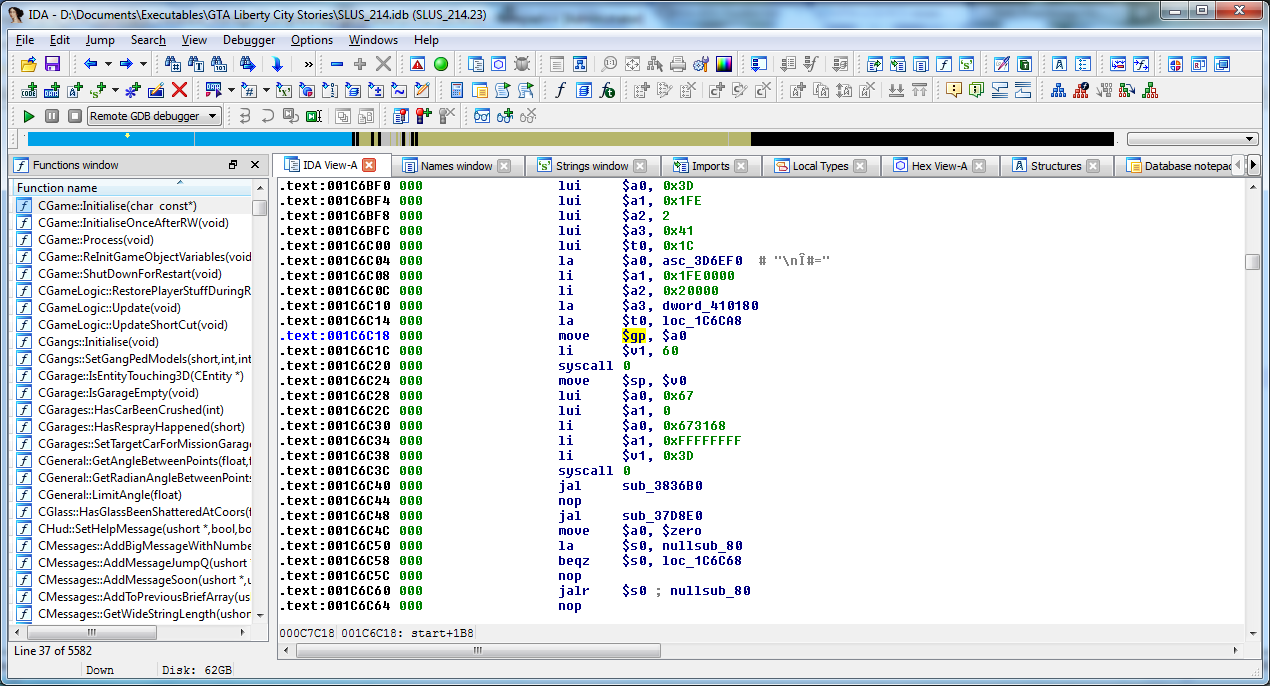Click the green circle status icon
The image size is (1270, 686).
[x=441, y=64]
